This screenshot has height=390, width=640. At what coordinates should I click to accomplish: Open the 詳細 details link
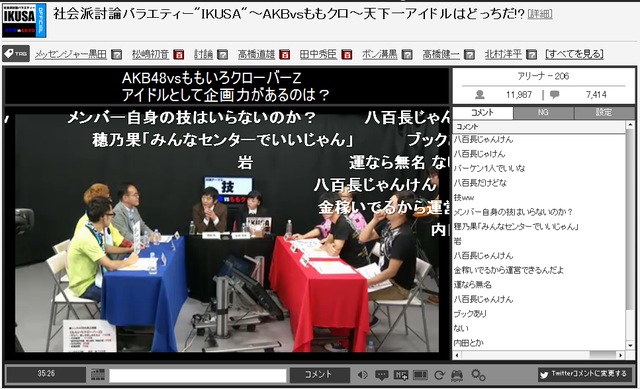point(540,14)
